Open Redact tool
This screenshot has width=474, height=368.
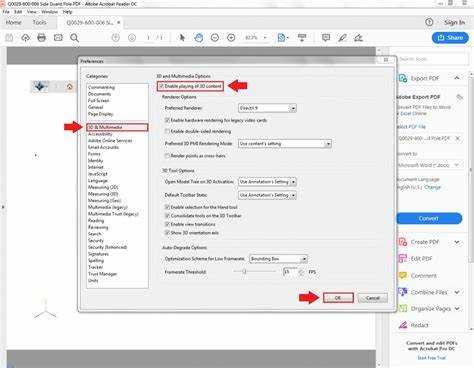419,325
